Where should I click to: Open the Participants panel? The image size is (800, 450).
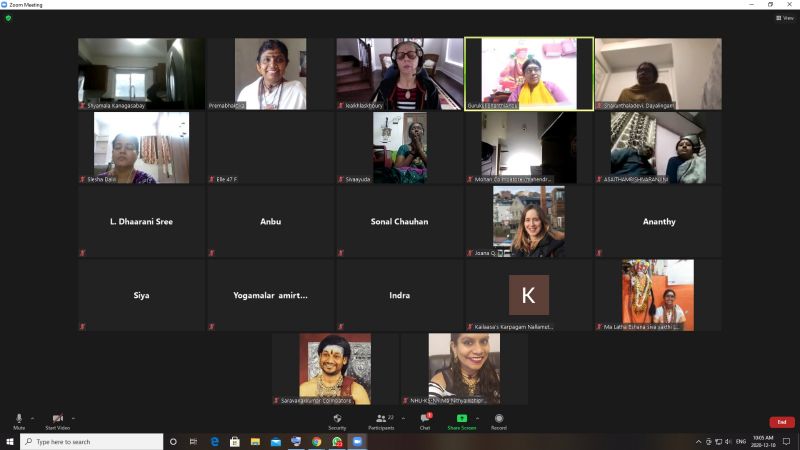pyautogui.click(x=380, y=419)
